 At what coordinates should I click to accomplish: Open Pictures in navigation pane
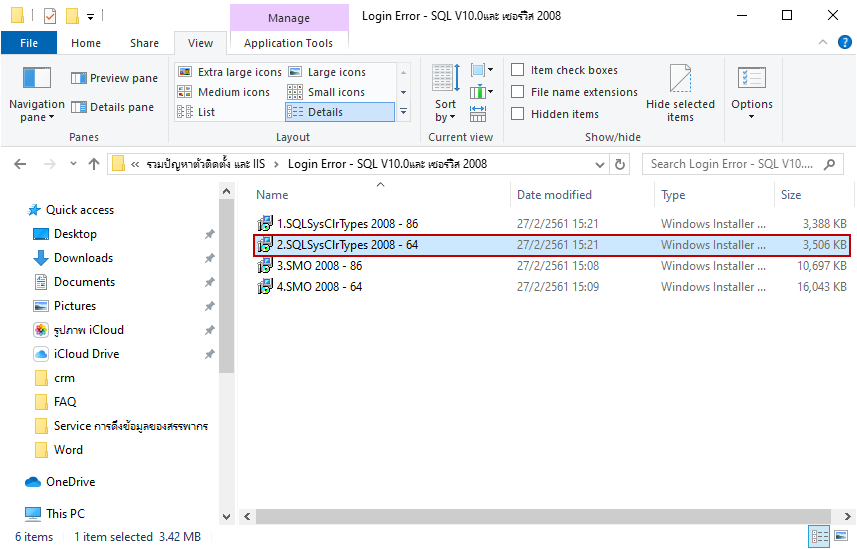[x=64, y=306]
